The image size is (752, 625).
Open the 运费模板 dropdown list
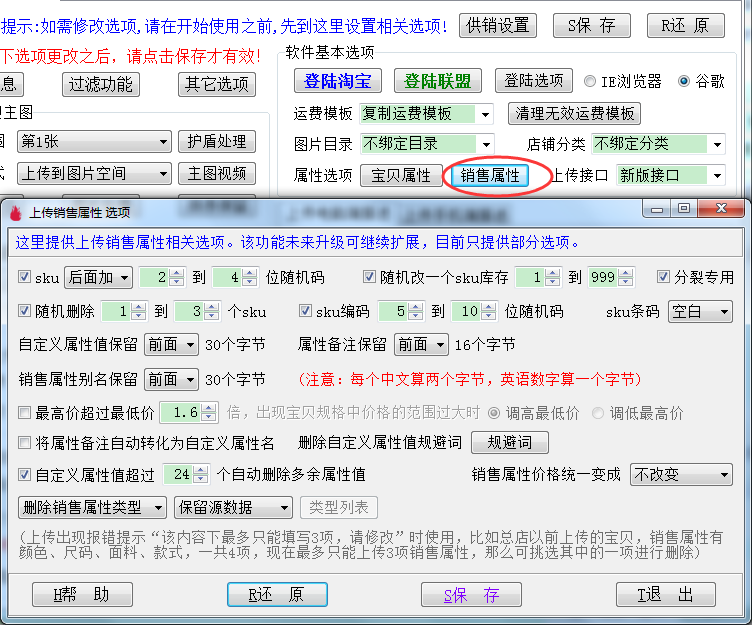pyautogui.click(x=484, y=114)
